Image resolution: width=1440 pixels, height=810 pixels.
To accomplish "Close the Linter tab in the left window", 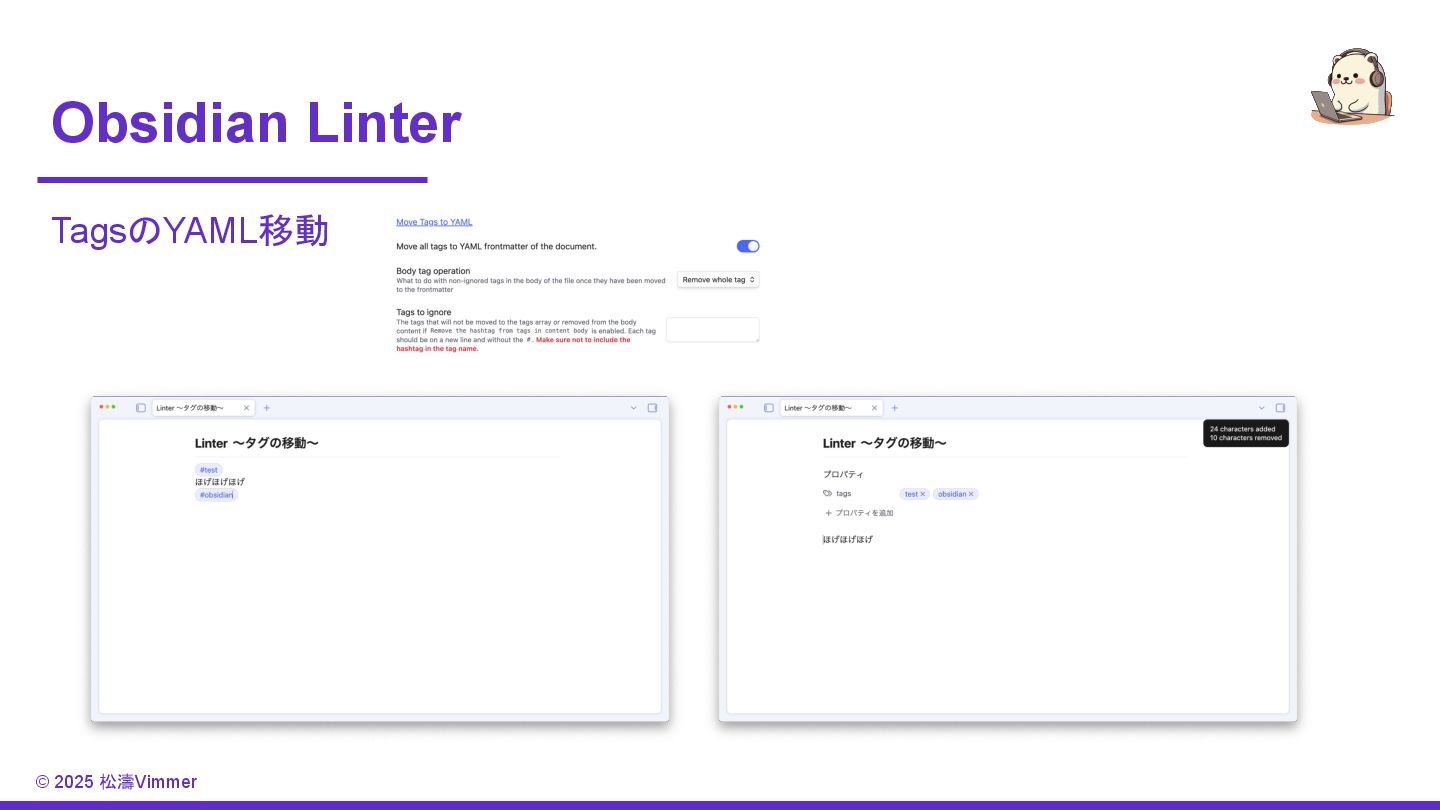I will (x=246, y=408).
